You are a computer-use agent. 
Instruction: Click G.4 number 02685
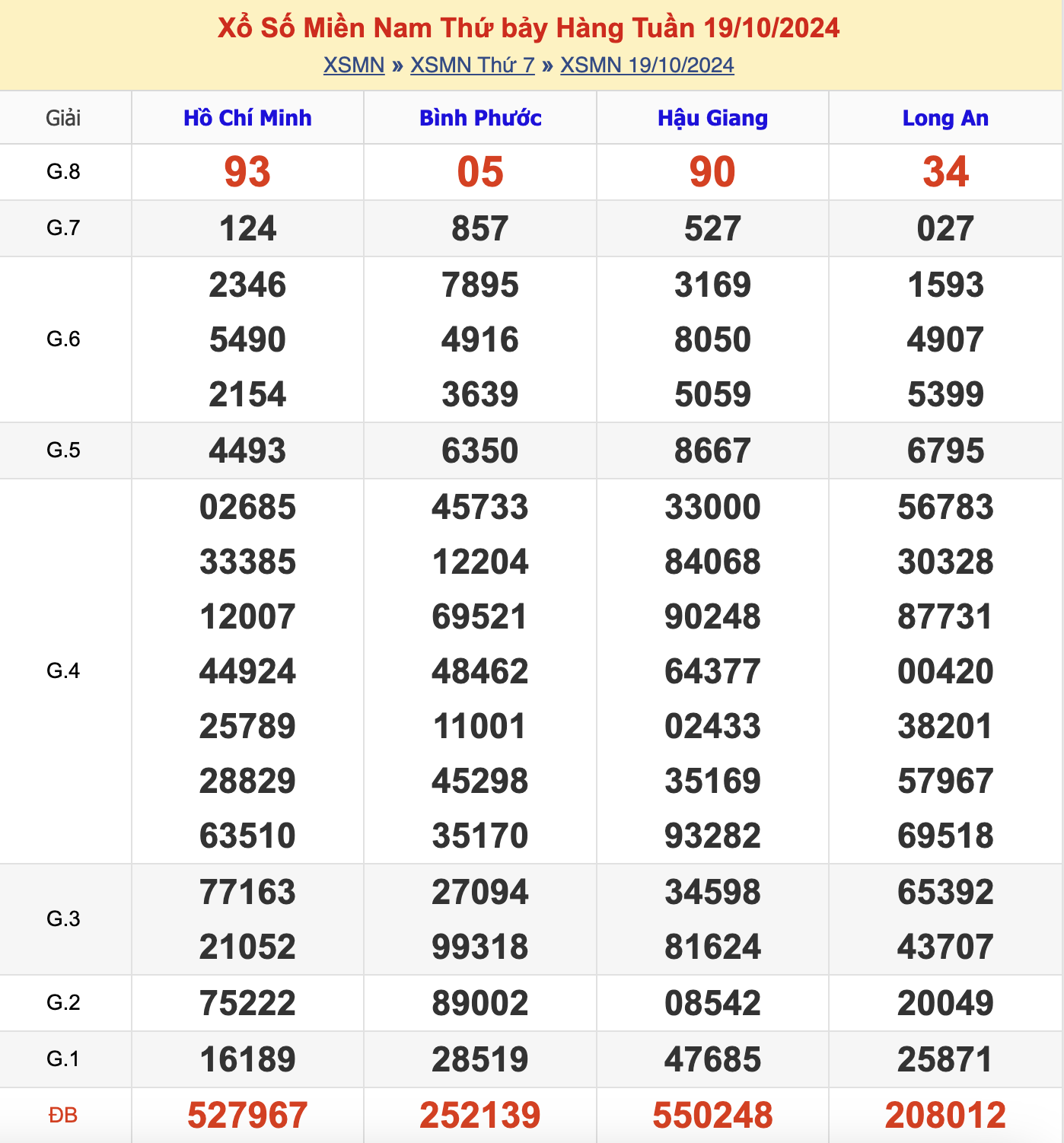247,508
